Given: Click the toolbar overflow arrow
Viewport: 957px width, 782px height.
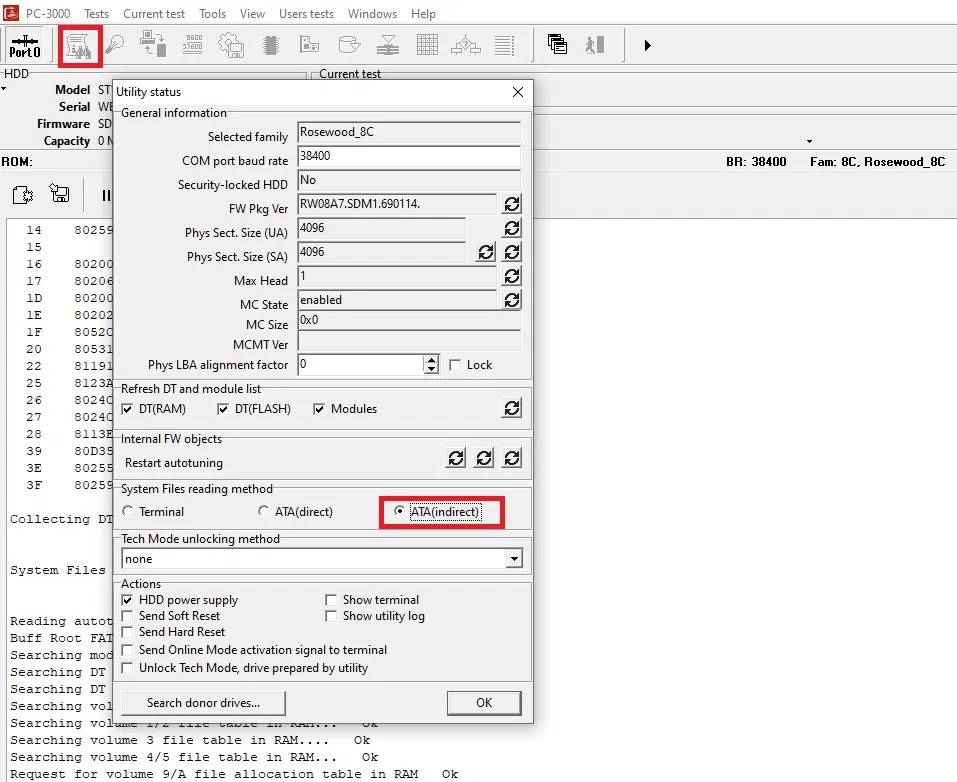Looking at the screenshot, I should 648,46.
